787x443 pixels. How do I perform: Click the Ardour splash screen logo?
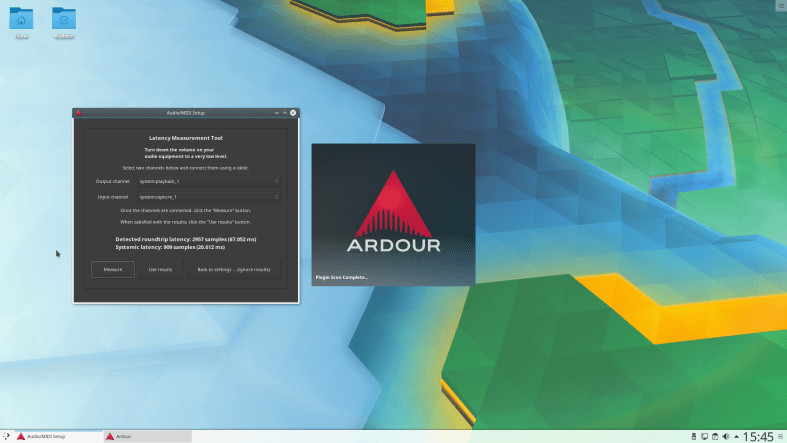[x=393, y=212]
